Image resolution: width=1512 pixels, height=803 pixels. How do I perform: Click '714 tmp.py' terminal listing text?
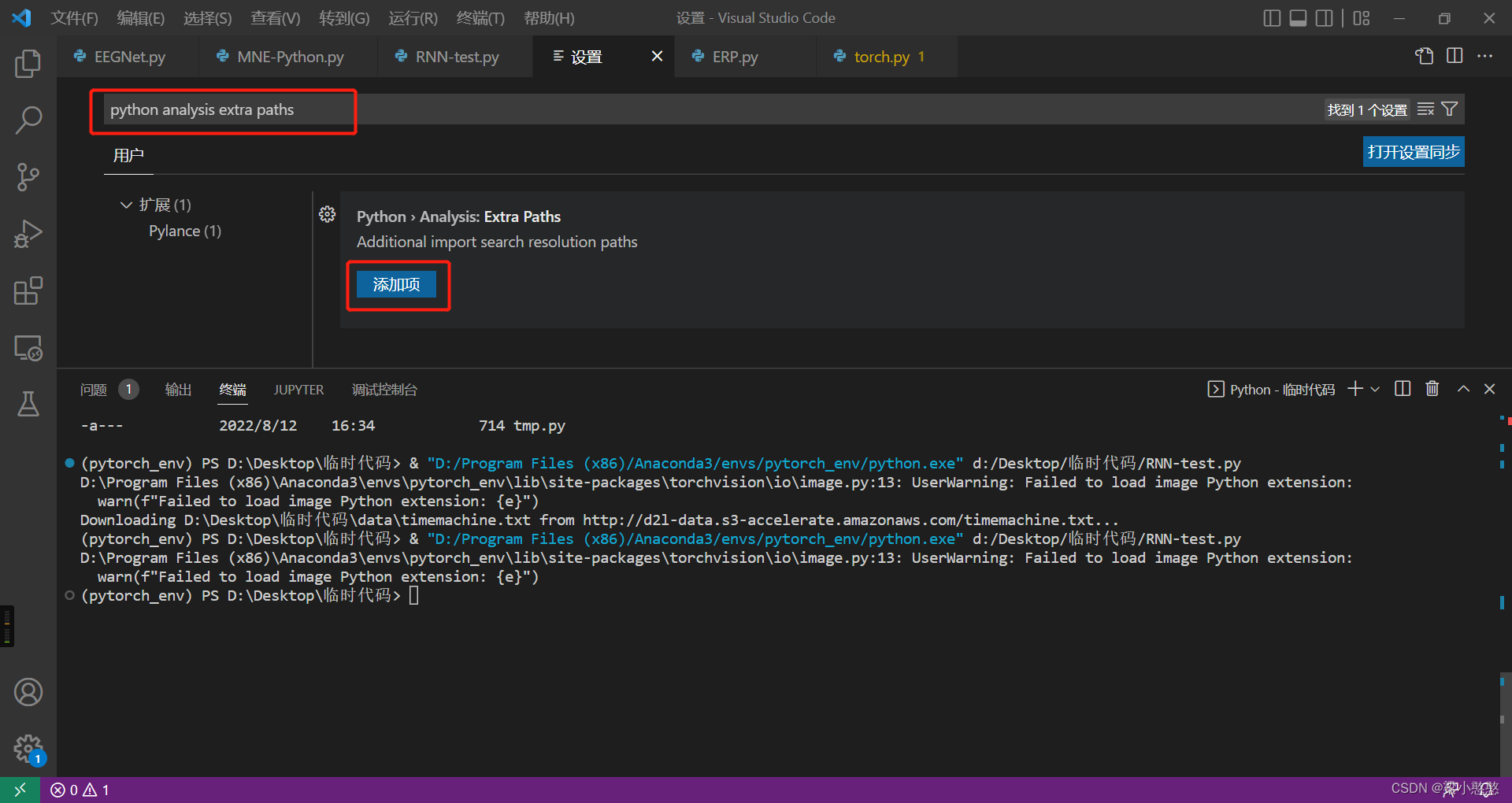(x=521, y=426)
